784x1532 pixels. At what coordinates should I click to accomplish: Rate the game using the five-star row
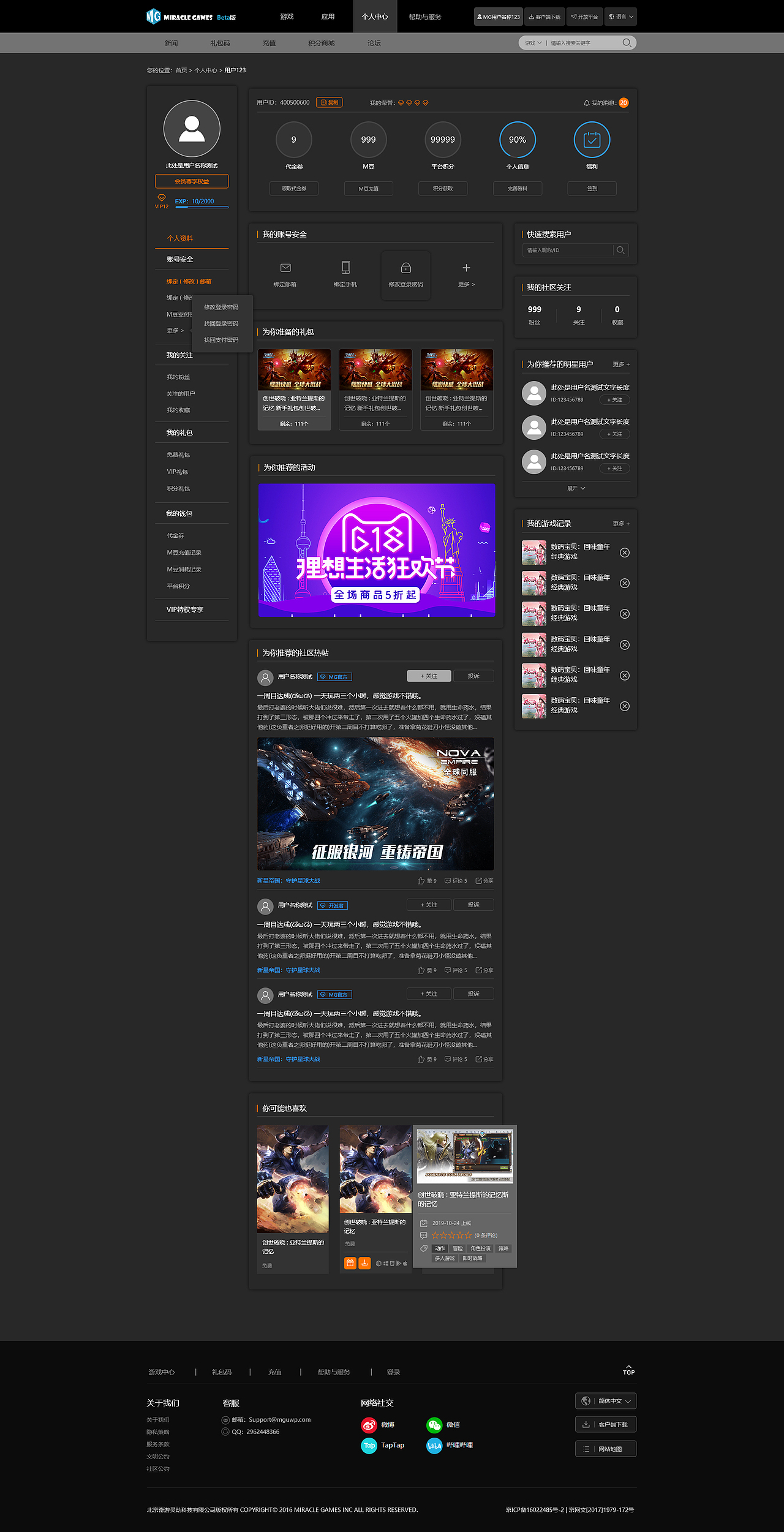pos(451,1236)
